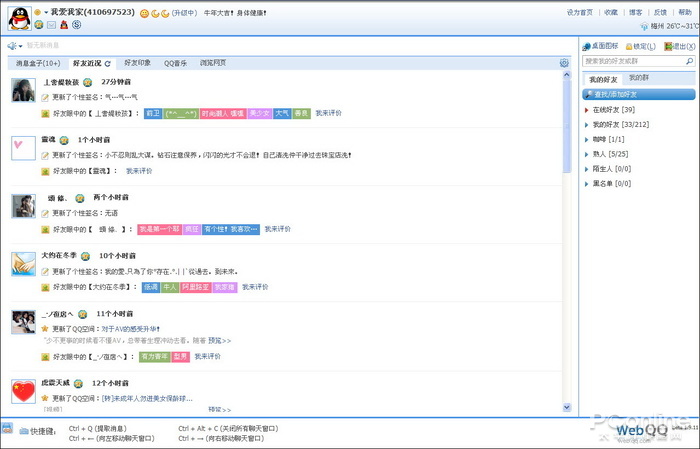This screenshot has width=700, height=449.
Task: Click the 收藏 link
Action: pyautogui.click(x=611, y=12)
